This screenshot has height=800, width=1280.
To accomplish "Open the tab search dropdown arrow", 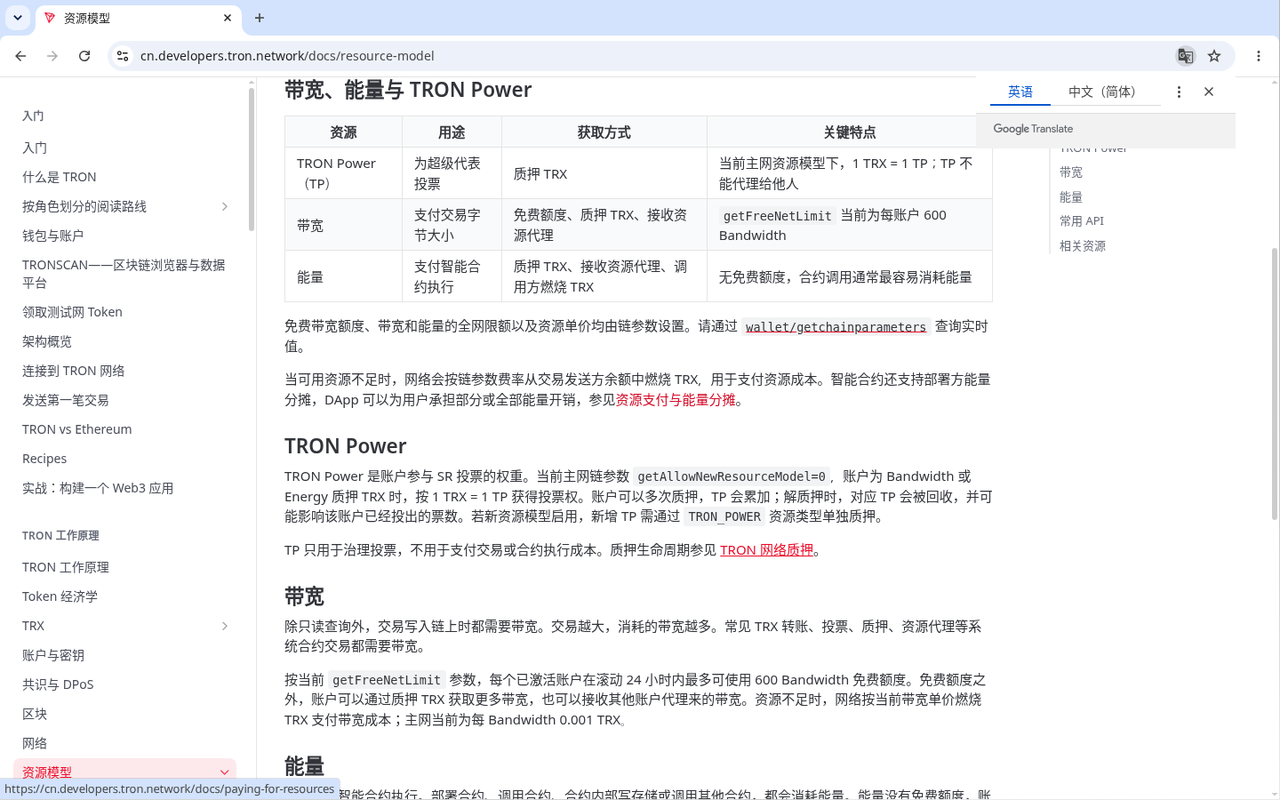I will [x=18, y=18].
